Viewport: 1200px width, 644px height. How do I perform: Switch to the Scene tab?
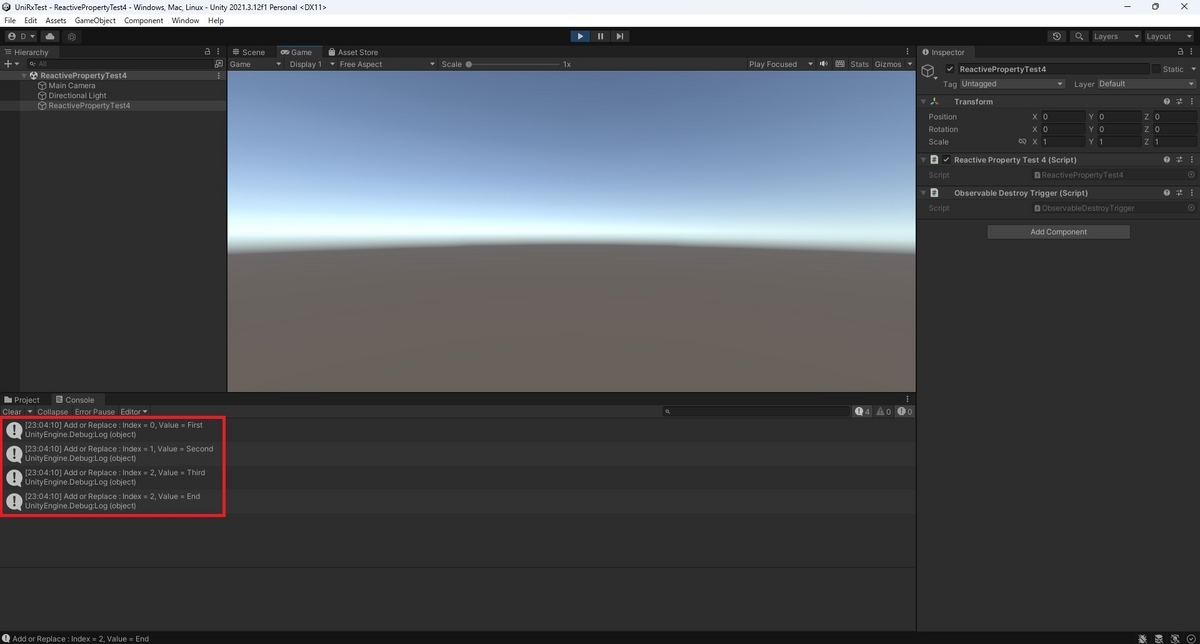[248, 52]
